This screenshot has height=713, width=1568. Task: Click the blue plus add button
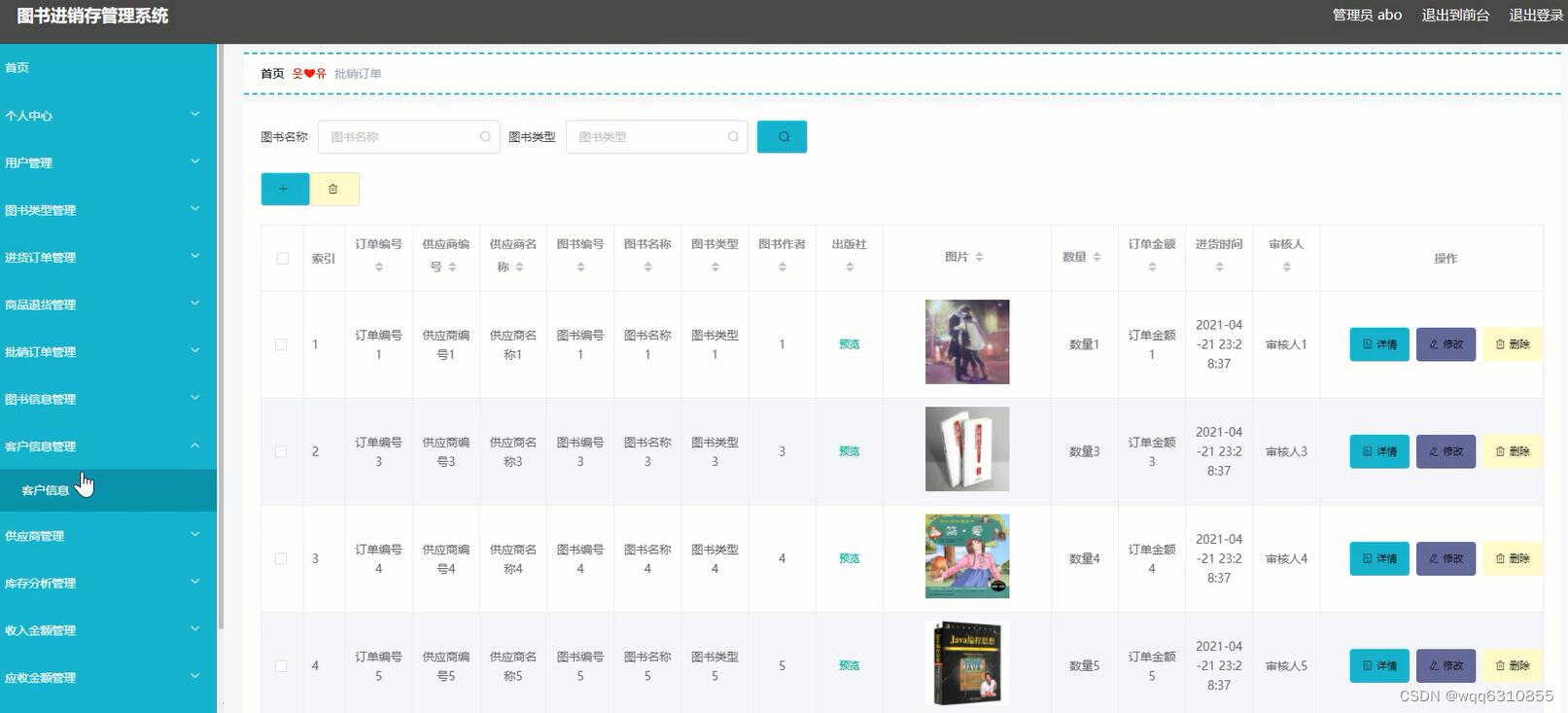(x=285, y=189)
